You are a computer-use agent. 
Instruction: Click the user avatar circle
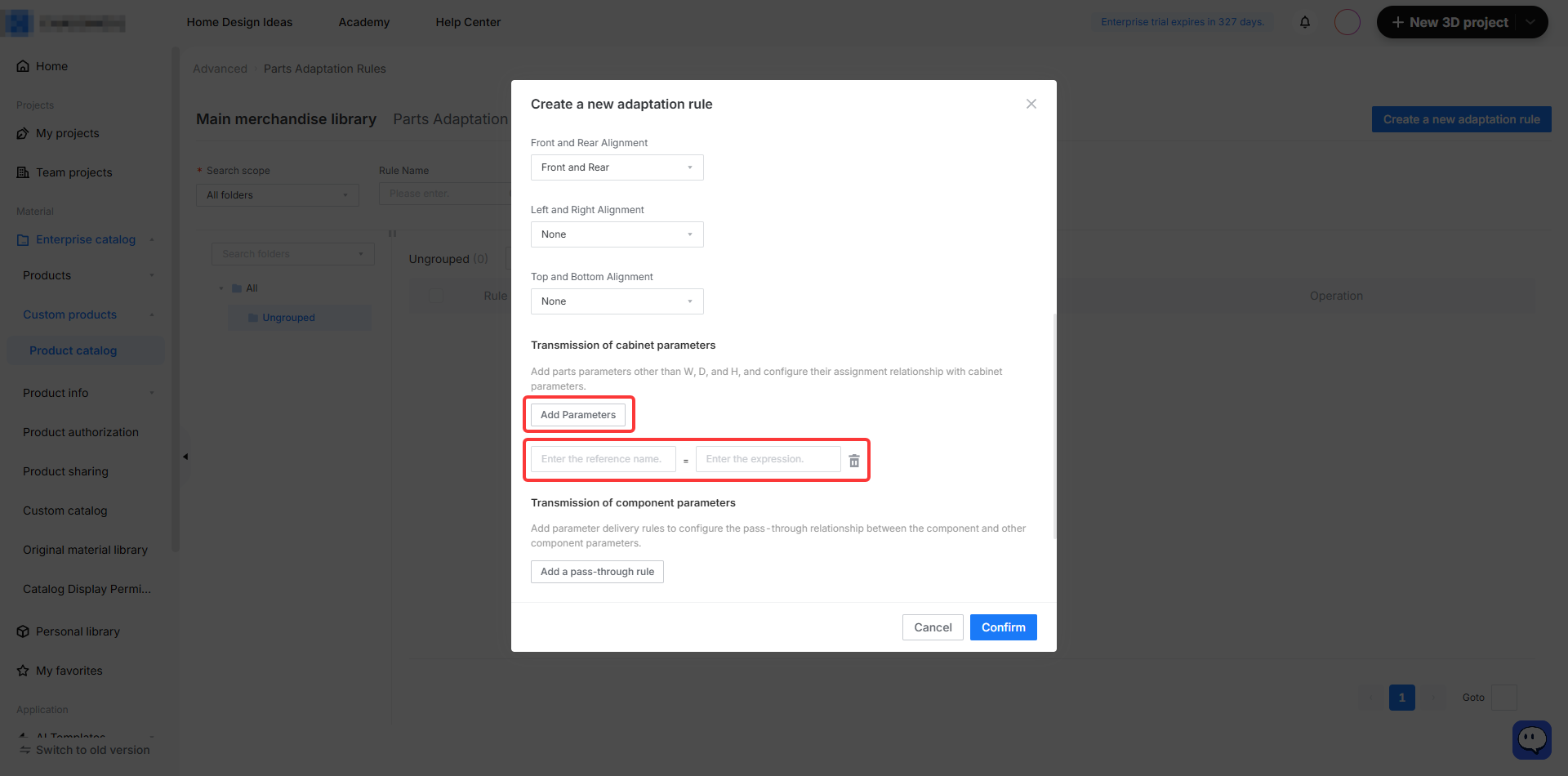click(1347, 22)
